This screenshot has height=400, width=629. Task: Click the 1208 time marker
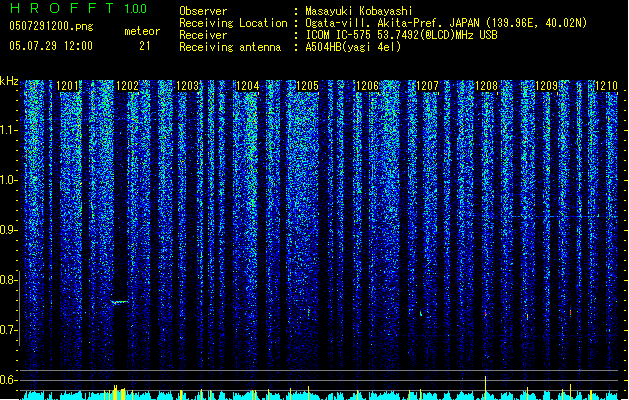click(x=487, y=86)
